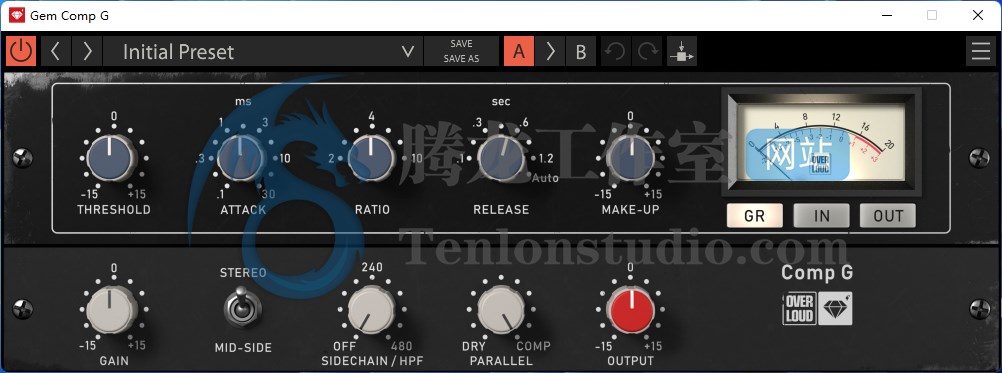Click the red Output knob
The image size is (1002, 373).
click(x=630, y=309)
